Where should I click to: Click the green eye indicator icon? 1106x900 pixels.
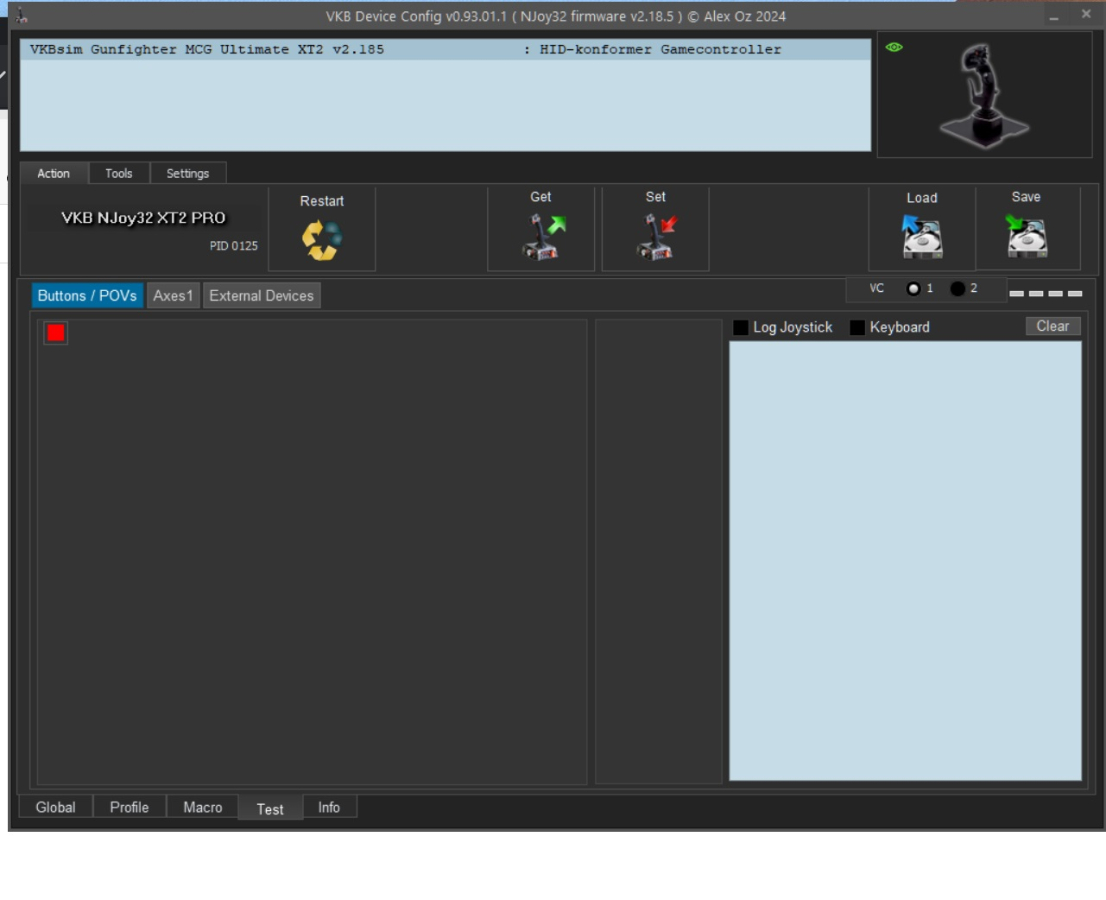[x=894, y=47]
